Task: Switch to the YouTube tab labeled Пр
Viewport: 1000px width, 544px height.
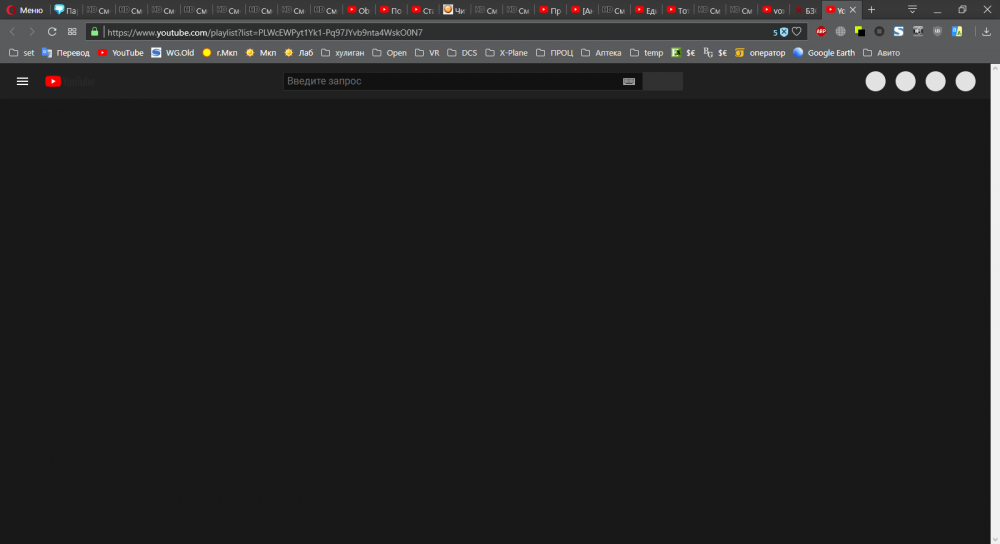Action: tap(550, 10)
